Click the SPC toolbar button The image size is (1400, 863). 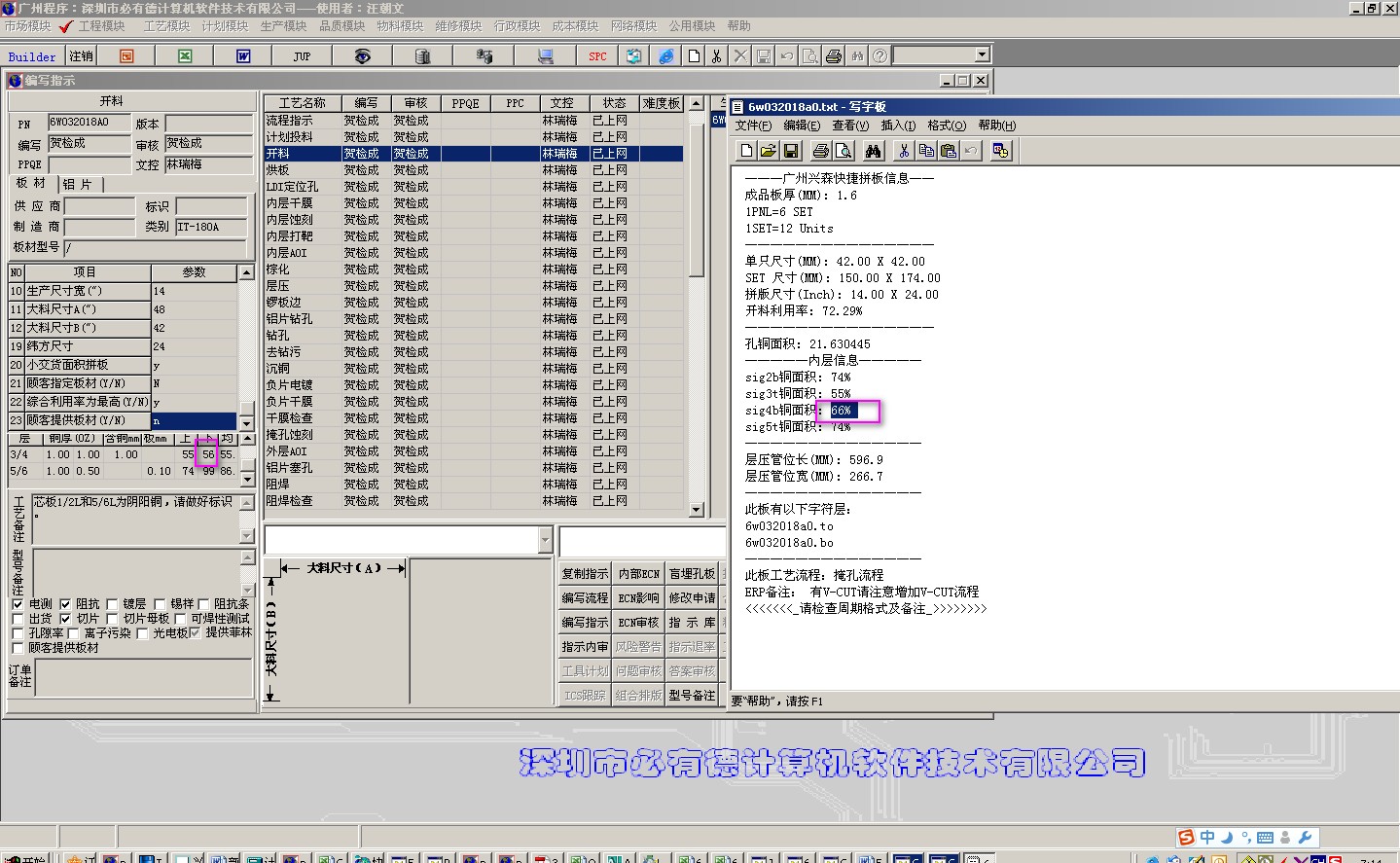(x=597, y=56)
